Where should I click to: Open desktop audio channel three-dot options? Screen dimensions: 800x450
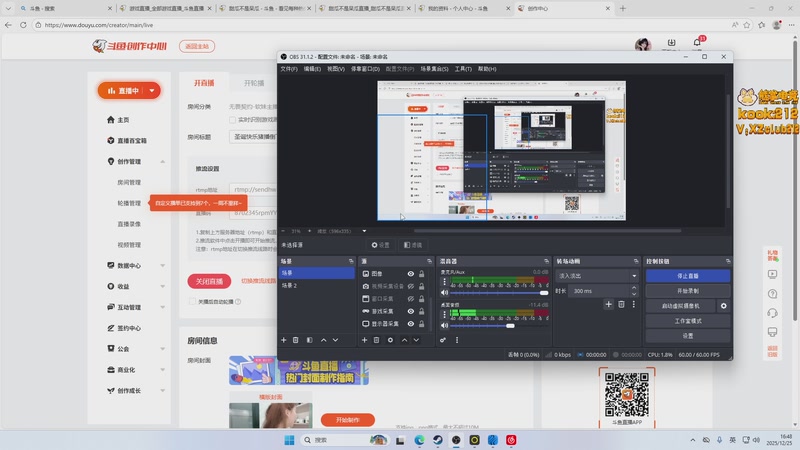click(444, 314)
